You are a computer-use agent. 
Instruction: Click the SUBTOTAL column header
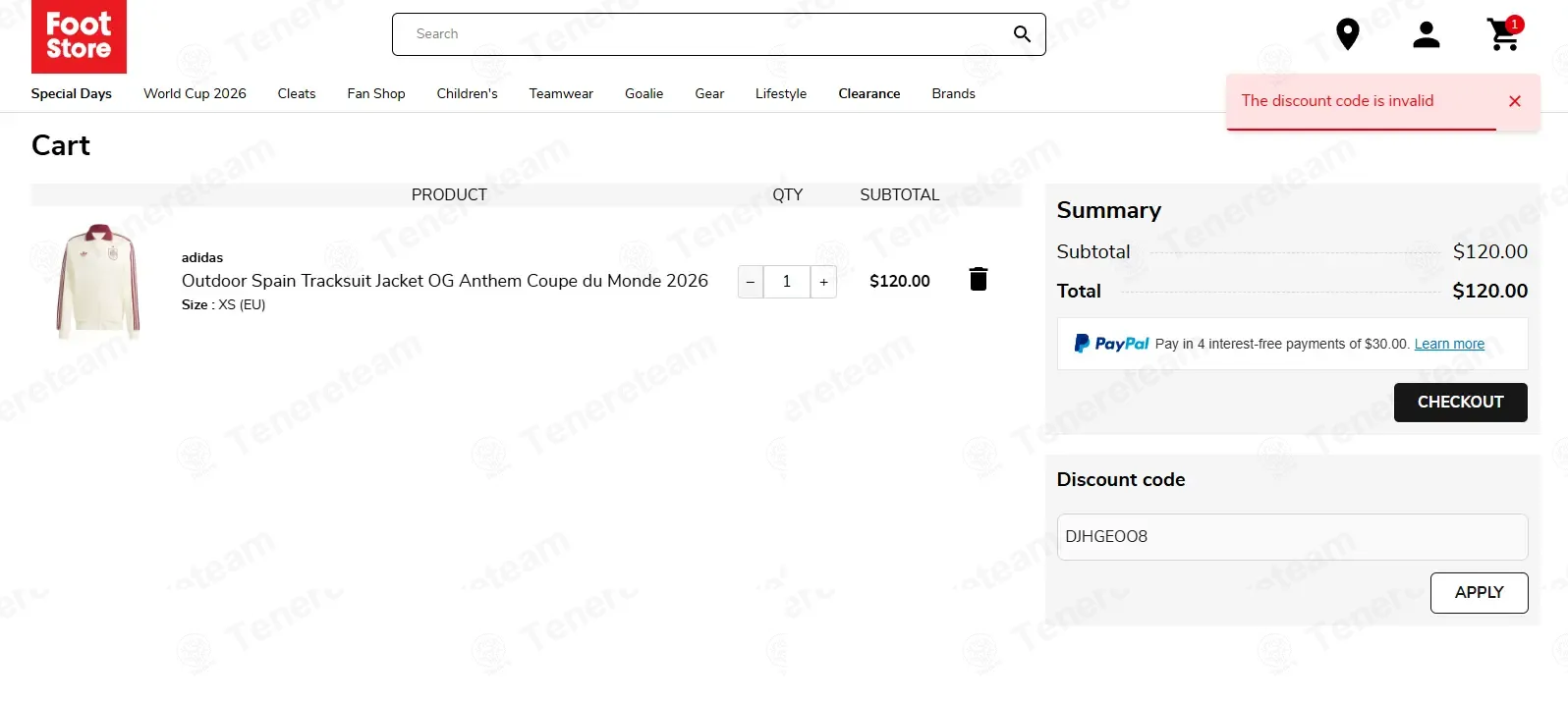pos(900,194)
